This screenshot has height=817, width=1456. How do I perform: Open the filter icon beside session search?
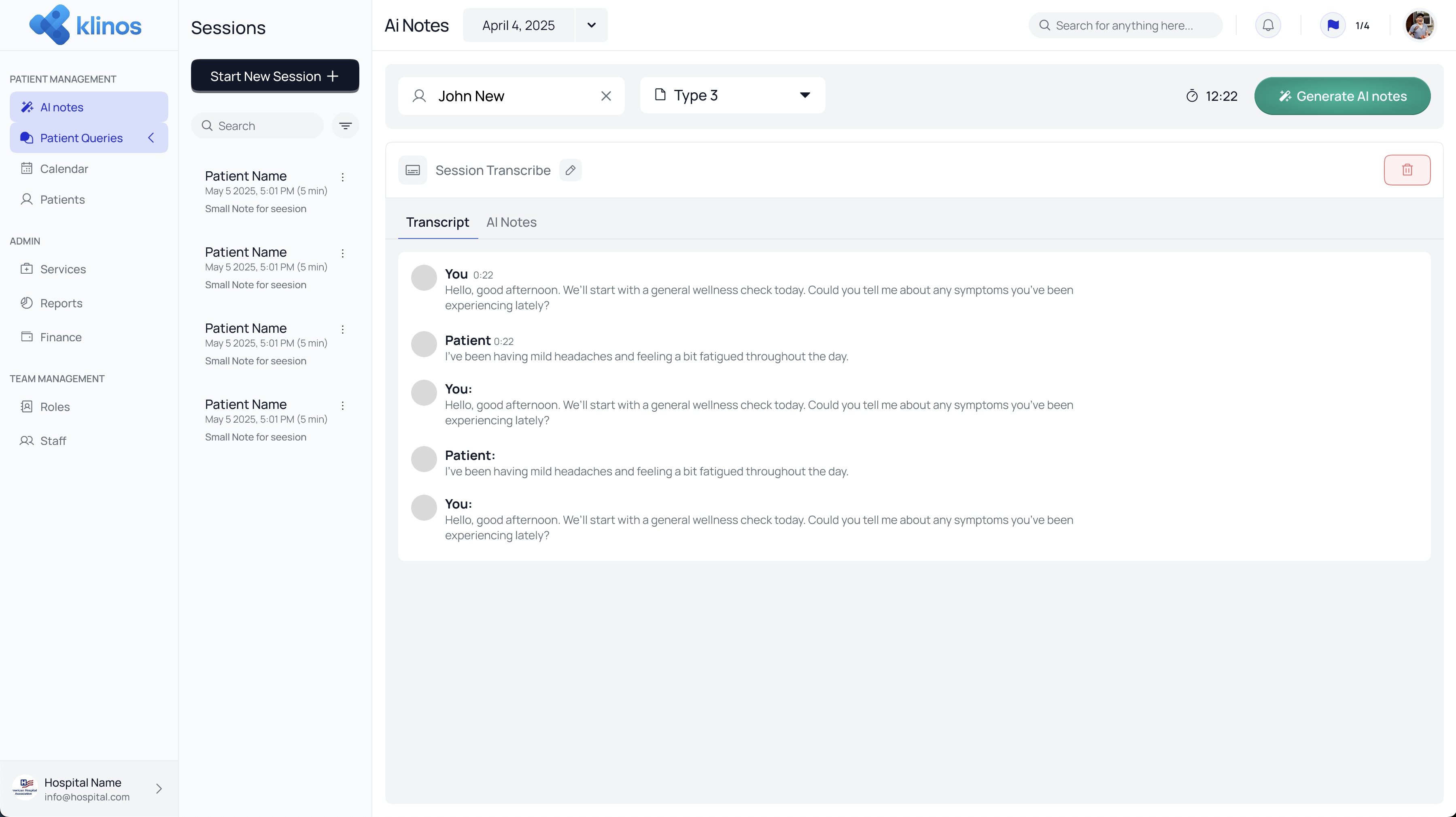coord(345,126)
